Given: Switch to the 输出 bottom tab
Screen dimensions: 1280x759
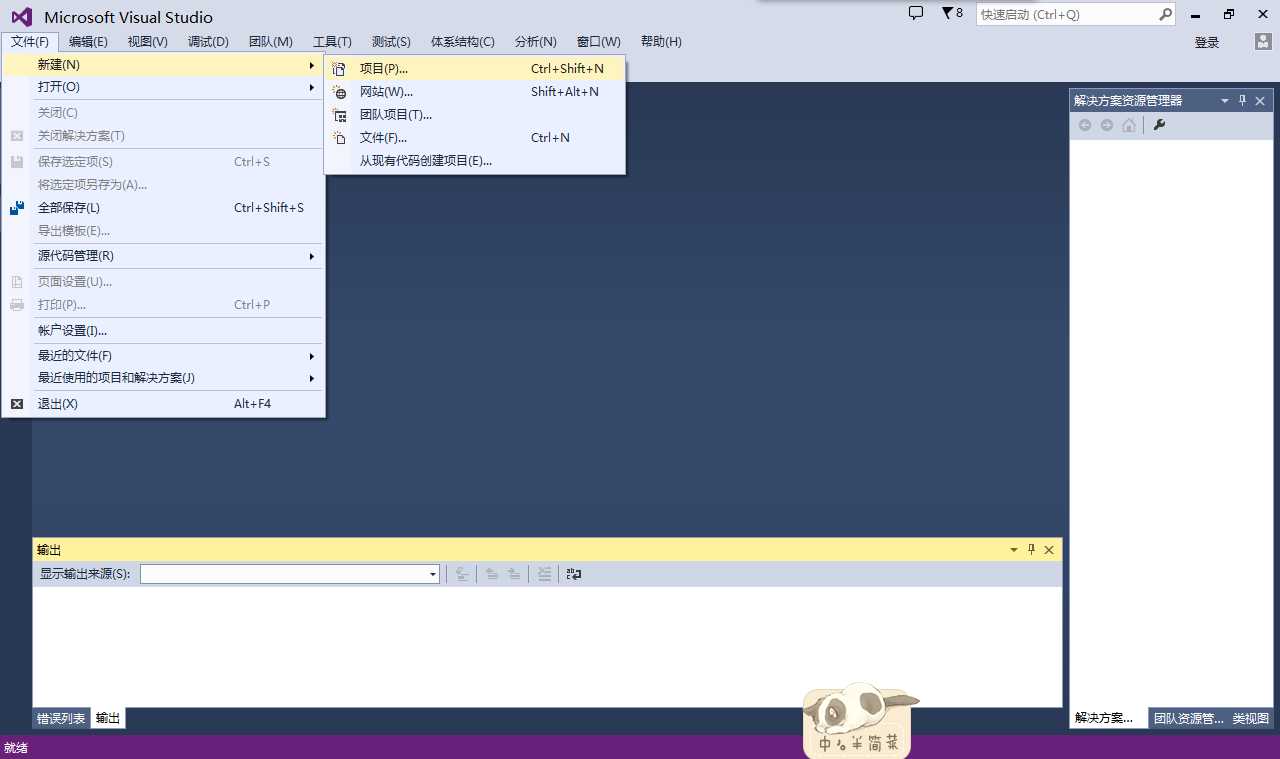Looking at the screenshot, I should click(x=108, y=718).
